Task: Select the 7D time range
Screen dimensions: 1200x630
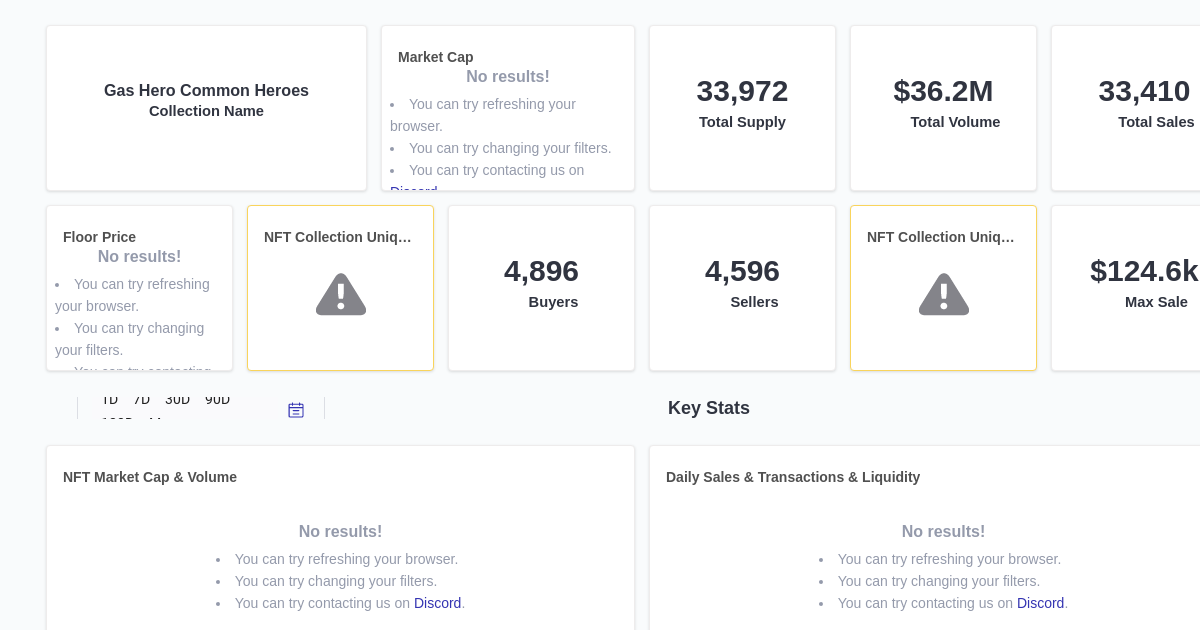Action: pos(142,399)
